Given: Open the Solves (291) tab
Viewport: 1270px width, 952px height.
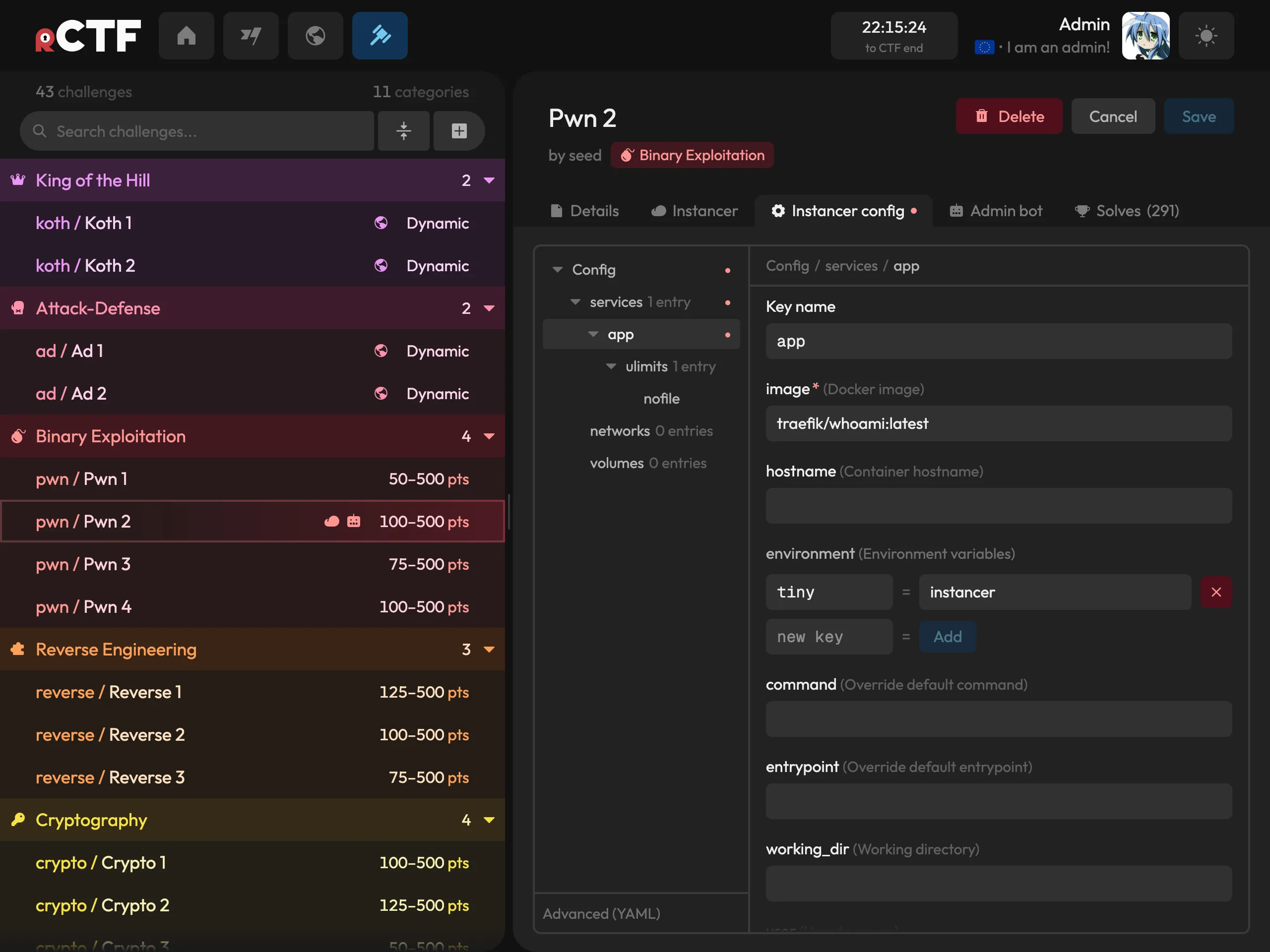Looking at the screenshot, I should coord(1127,211).
